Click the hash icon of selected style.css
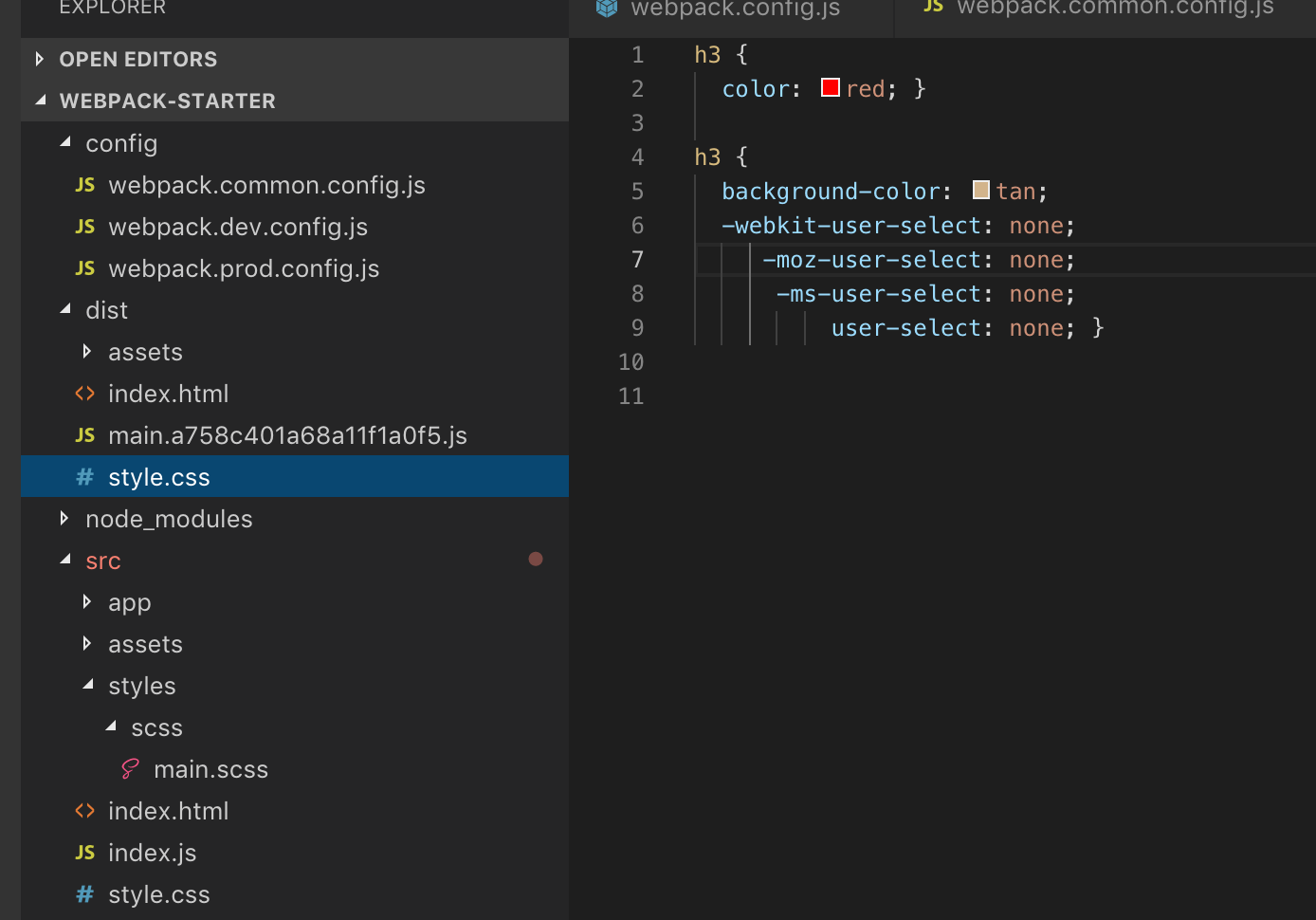This screenshot has width=1316, height=920. click(x=85, y=477)
